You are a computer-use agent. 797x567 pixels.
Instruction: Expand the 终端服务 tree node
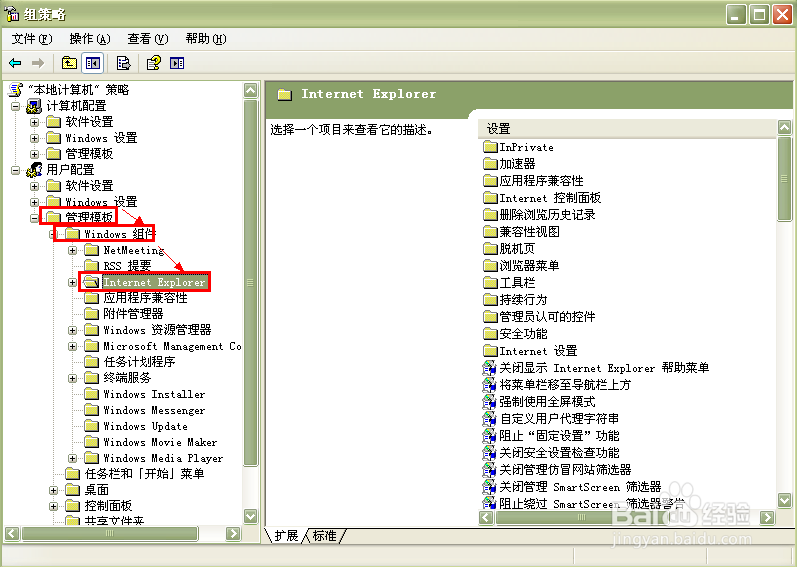[x=73, y=379]
